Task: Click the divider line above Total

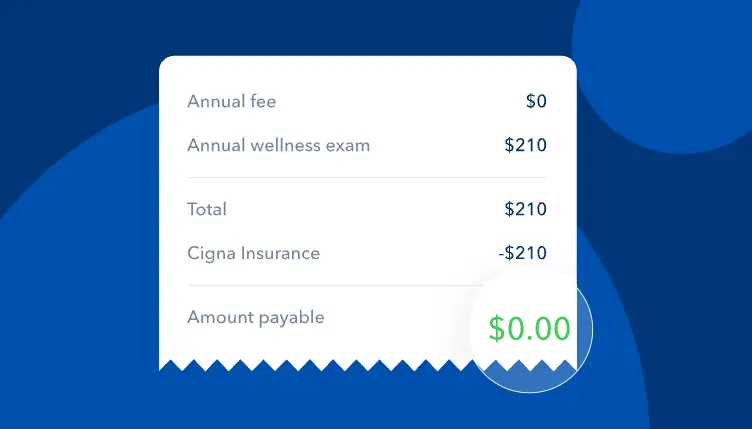Action: [x=367, y=177]
